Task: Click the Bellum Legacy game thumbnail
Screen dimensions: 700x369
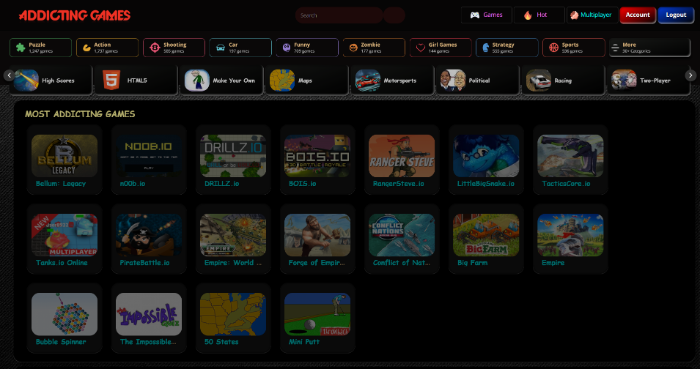Action: pyautogui.click(x=64, y=156)
